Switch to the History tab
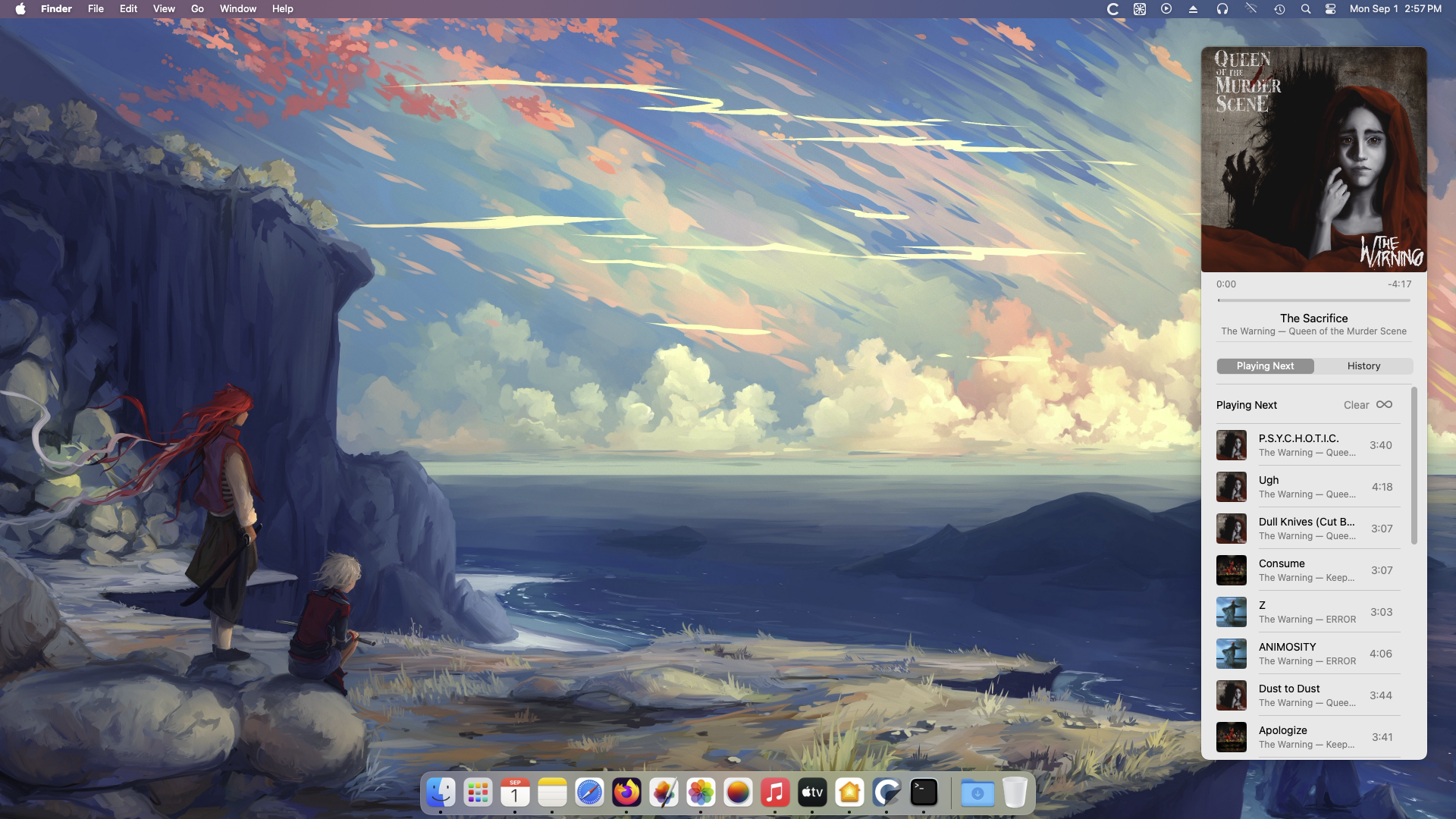The image size is (1456, 819). click(x=1363, y=366)
